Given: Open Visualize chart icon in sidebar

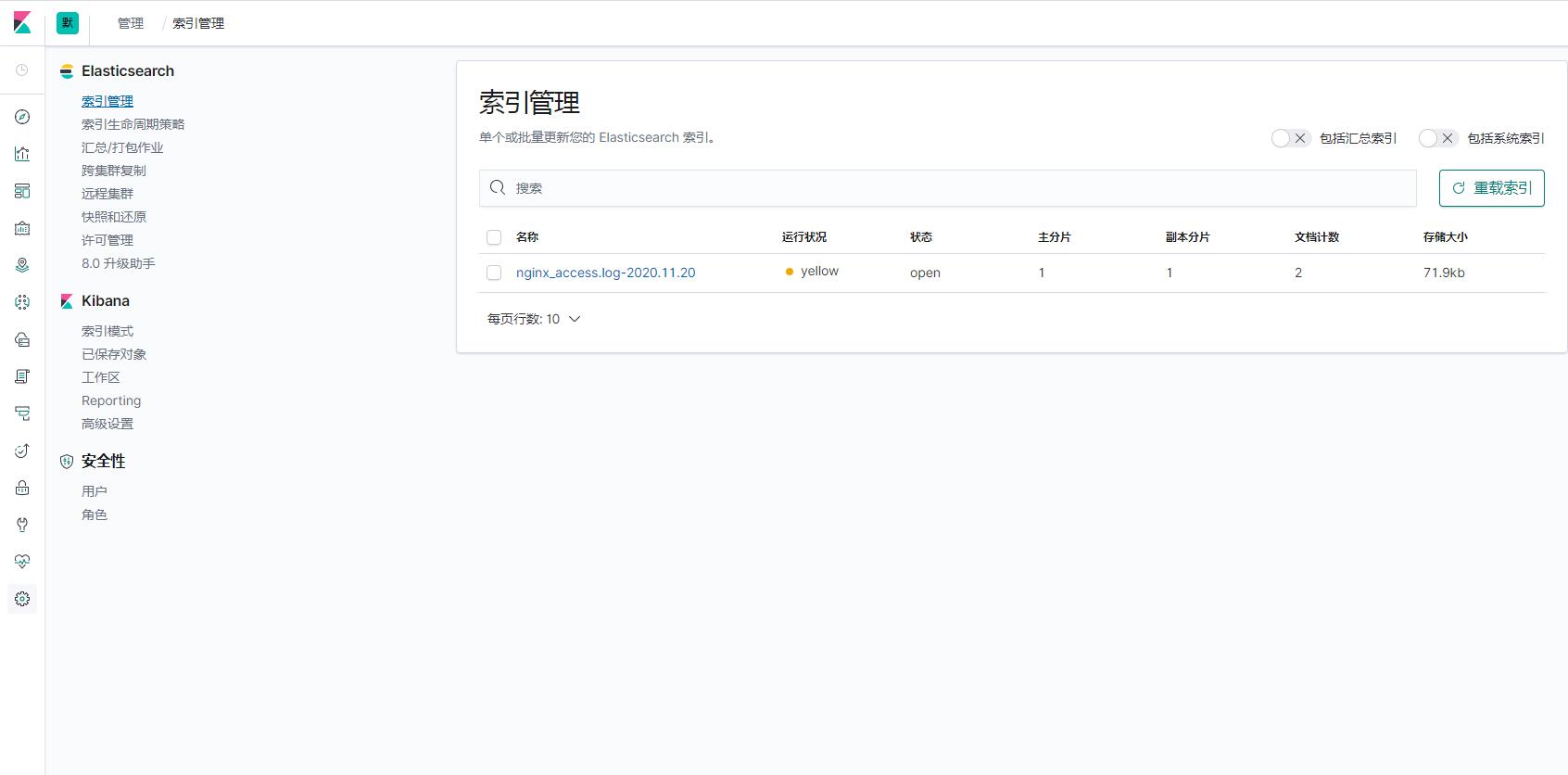Looking at the screenshot, I should (x=22, y=154).
